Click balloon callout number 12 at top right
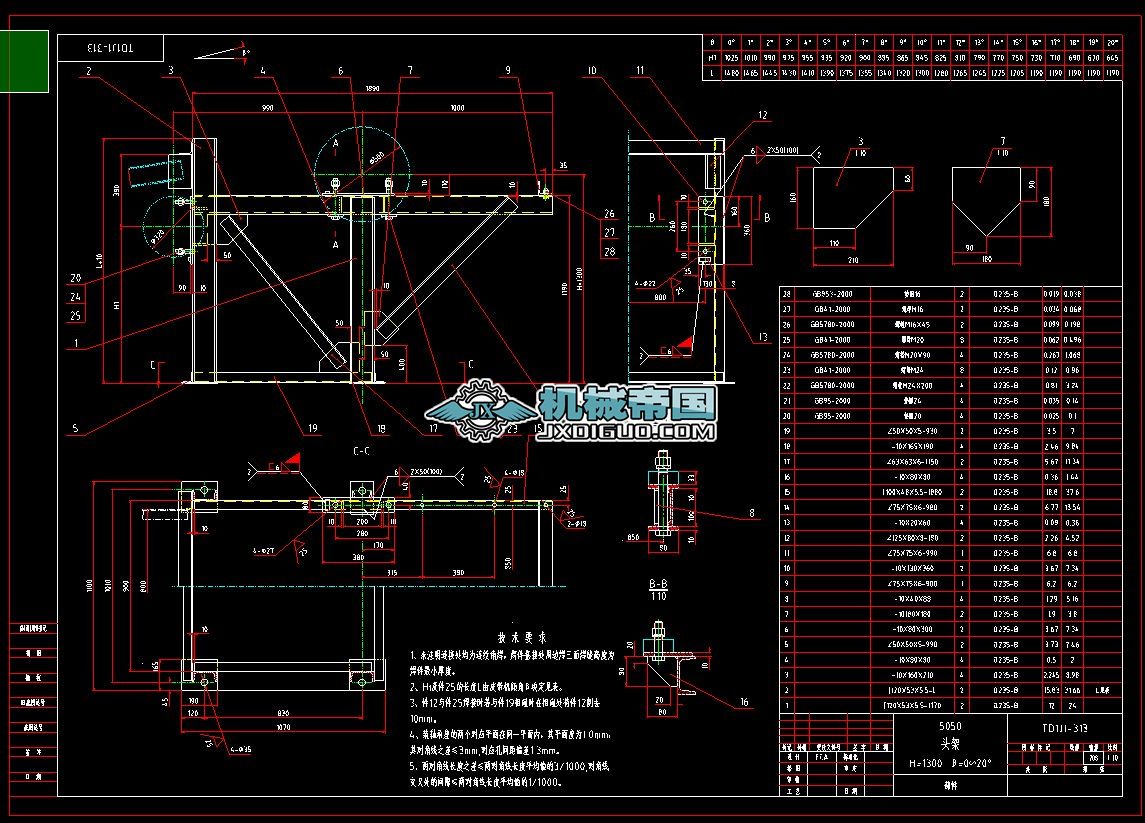 pyautogui.click(x=763, y=117)
